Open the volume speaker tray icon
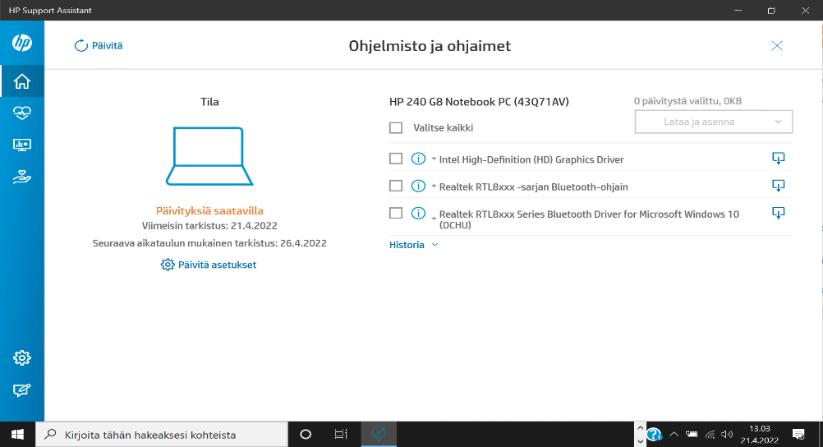The width and height of the screenshot is (823, 447). 727,434
